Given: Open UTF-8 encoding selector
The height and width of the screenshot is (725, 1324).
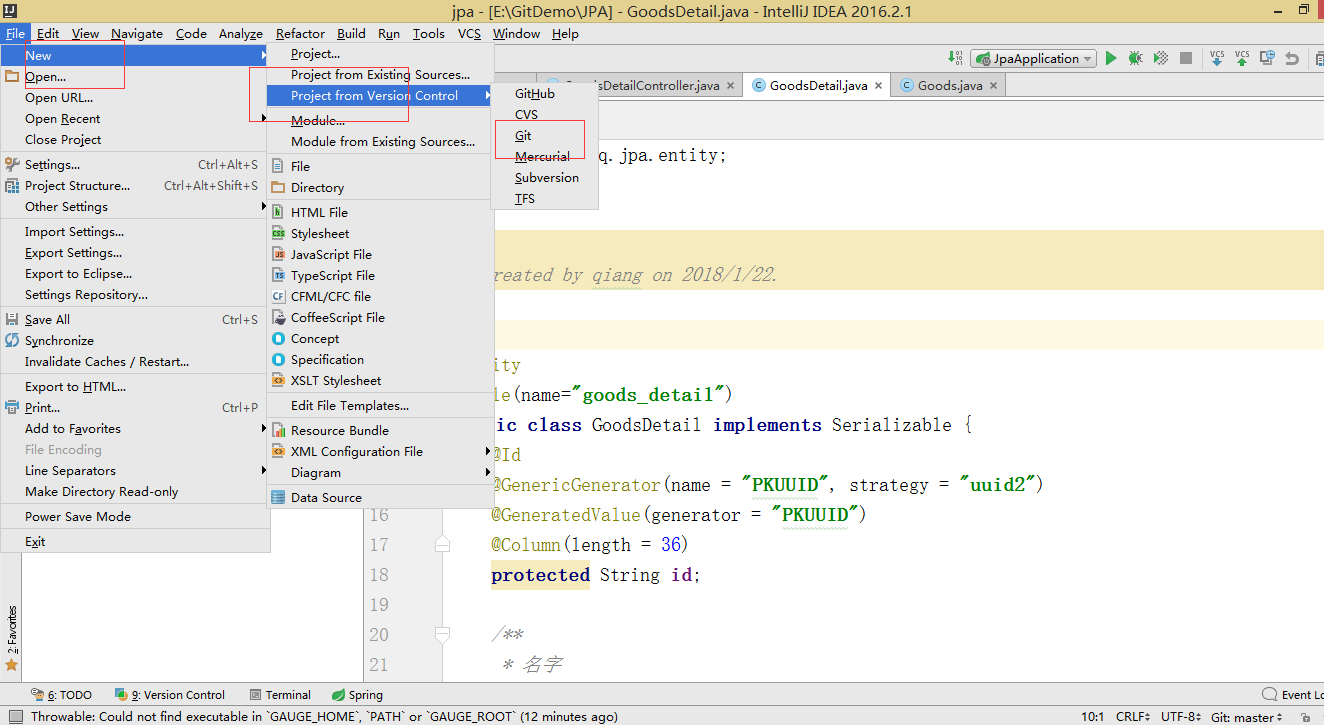Looking at the screenshot, I should point(1180,717).
